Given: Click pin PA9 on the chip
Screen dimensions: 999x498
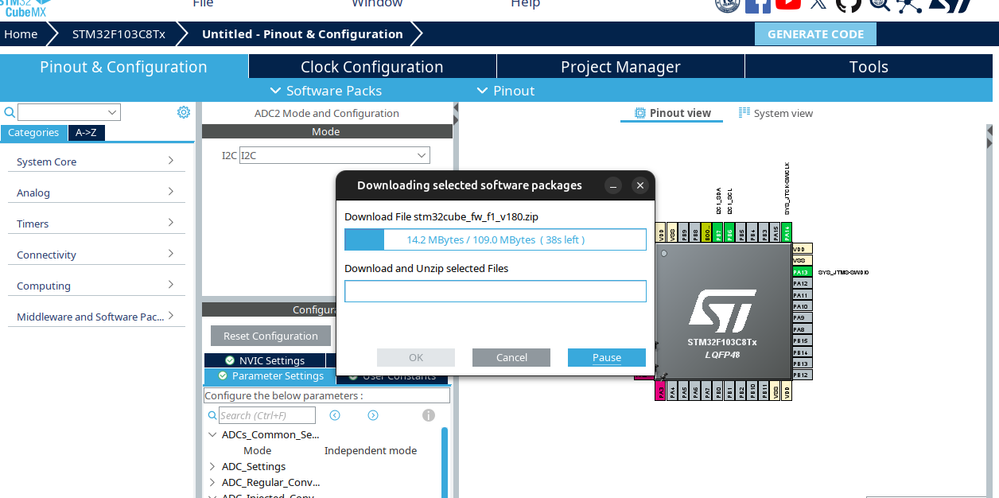Looking at the screenshot, I should click(x=803, y=317).
